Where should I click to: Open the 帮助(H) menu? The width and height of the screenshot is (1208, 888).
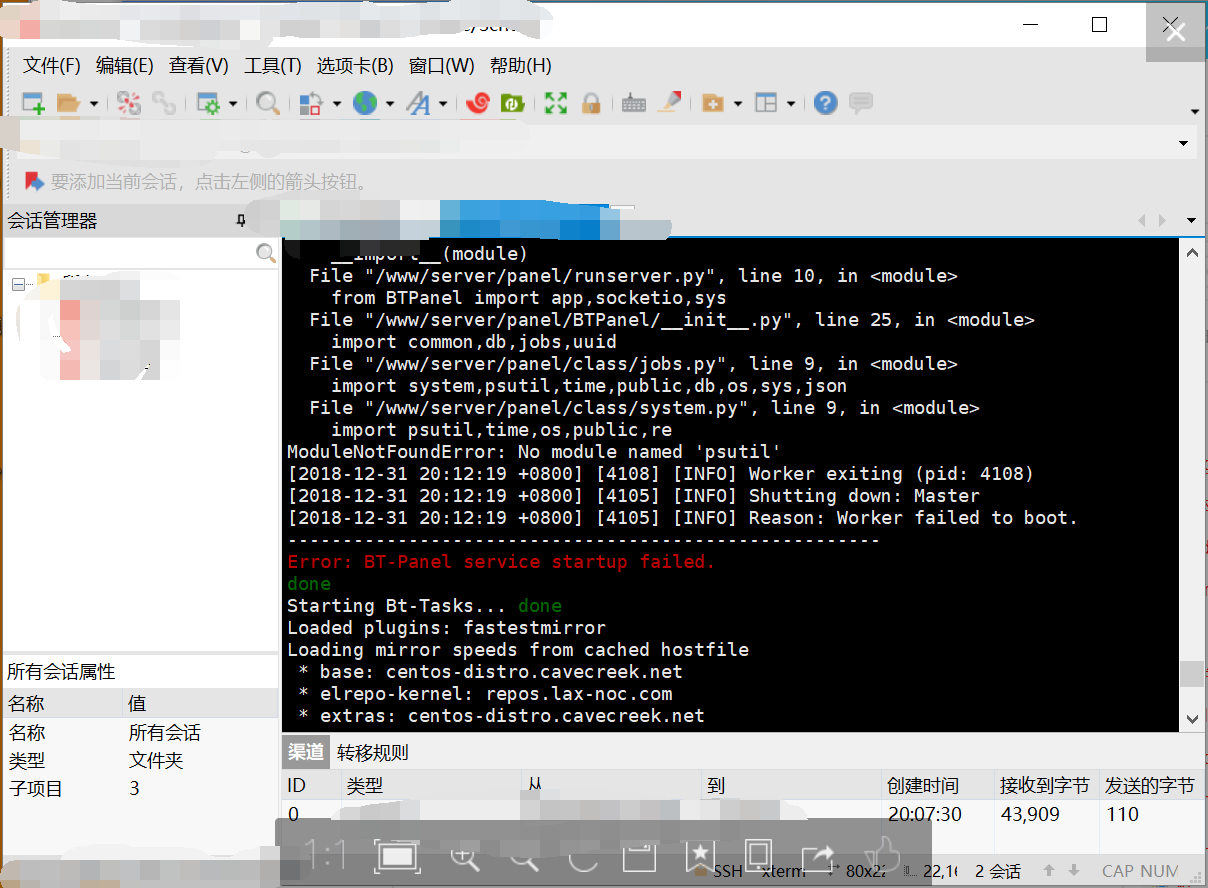point(521,66)
